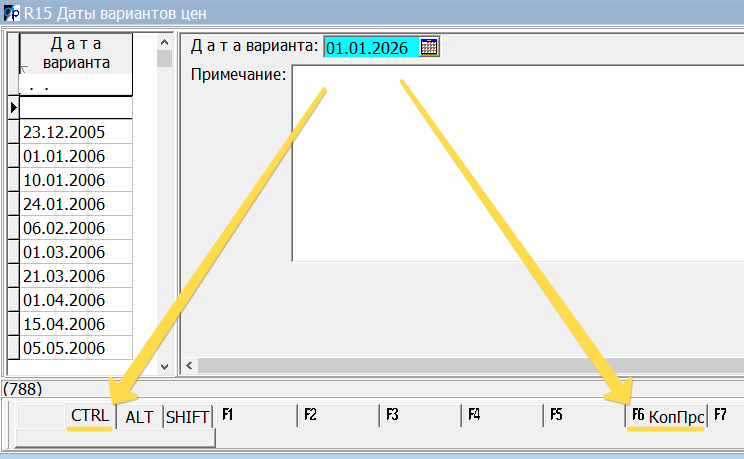Screen dimensions: 744x459
Task: Click the SHIFT modifier button
Action: (187, 417)
